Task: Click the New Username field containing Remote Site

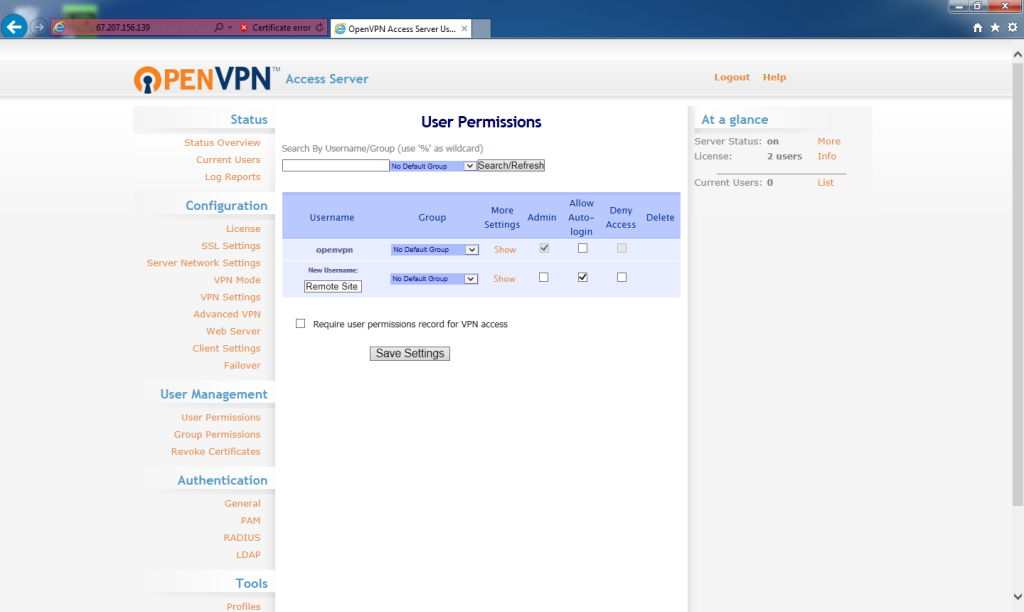Action: (x=332, y=286)
